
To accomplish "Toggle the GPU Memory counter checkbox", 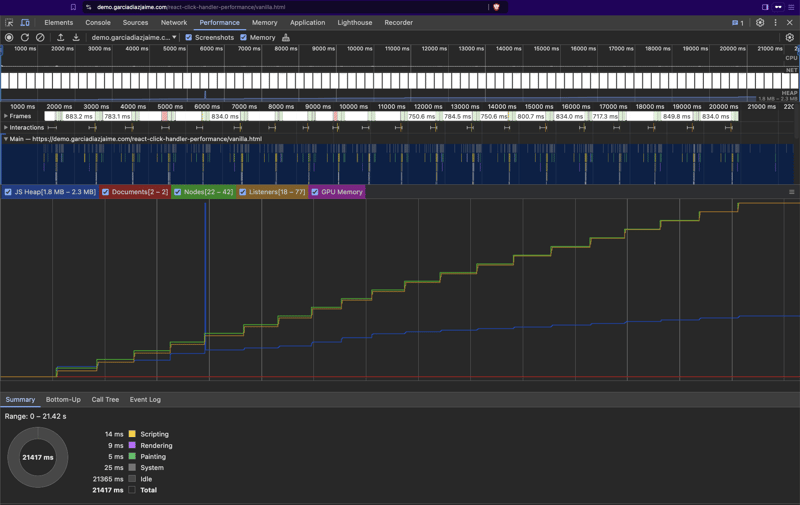I will [x=315, y=192].
